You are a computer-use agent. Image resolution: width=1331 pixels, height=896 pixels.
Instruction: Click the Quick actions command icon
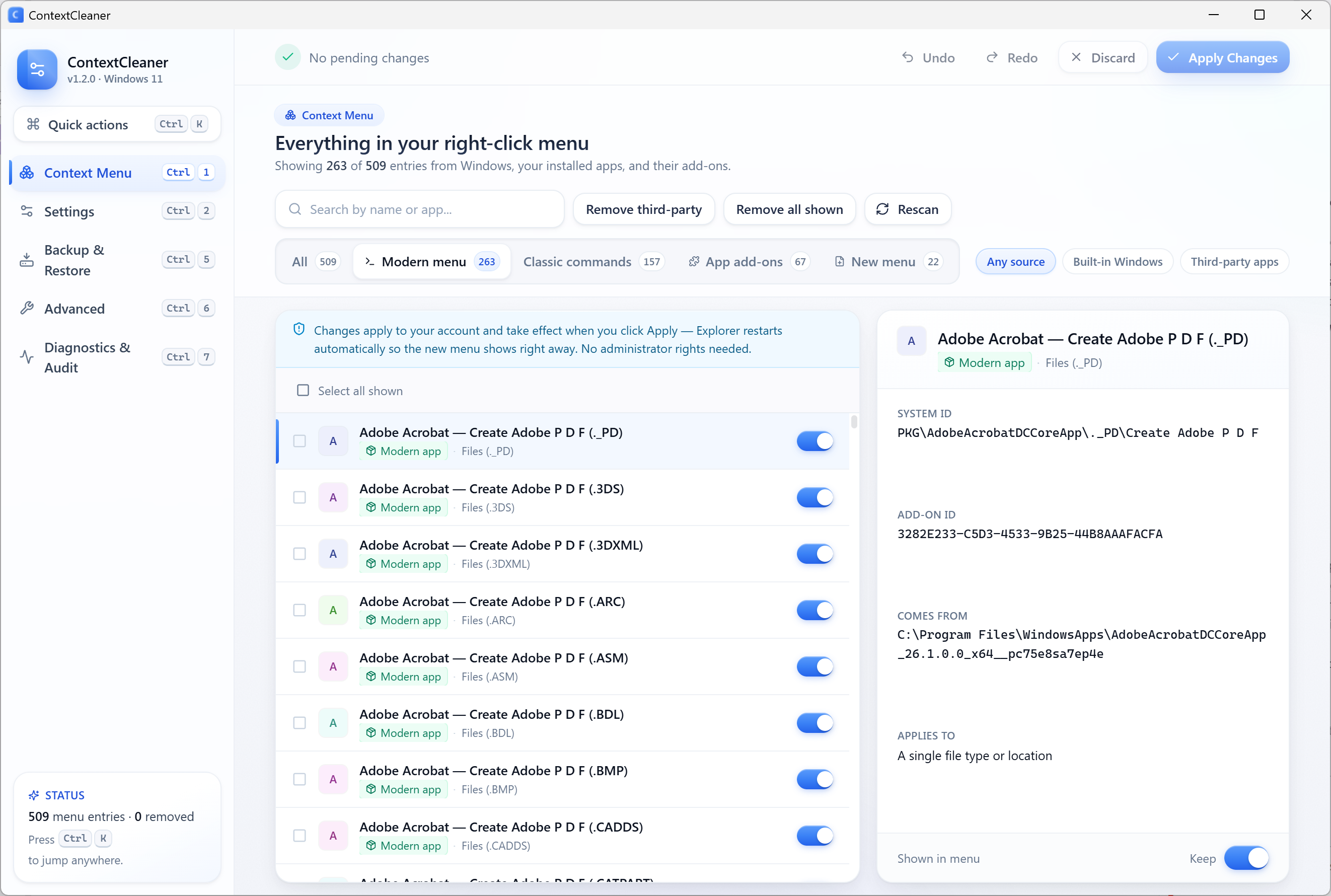(33, 124)
